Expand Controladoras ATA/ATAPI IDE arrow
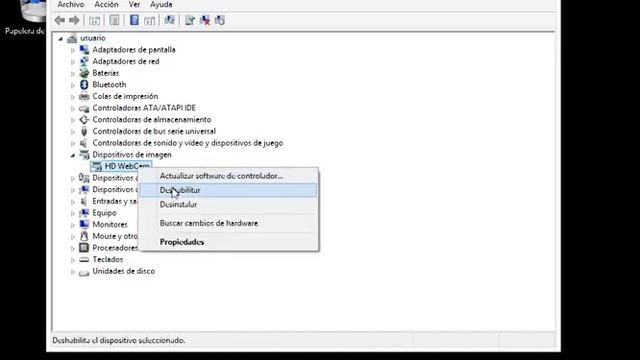Screen dimensions: 640x360 [73, 109]
